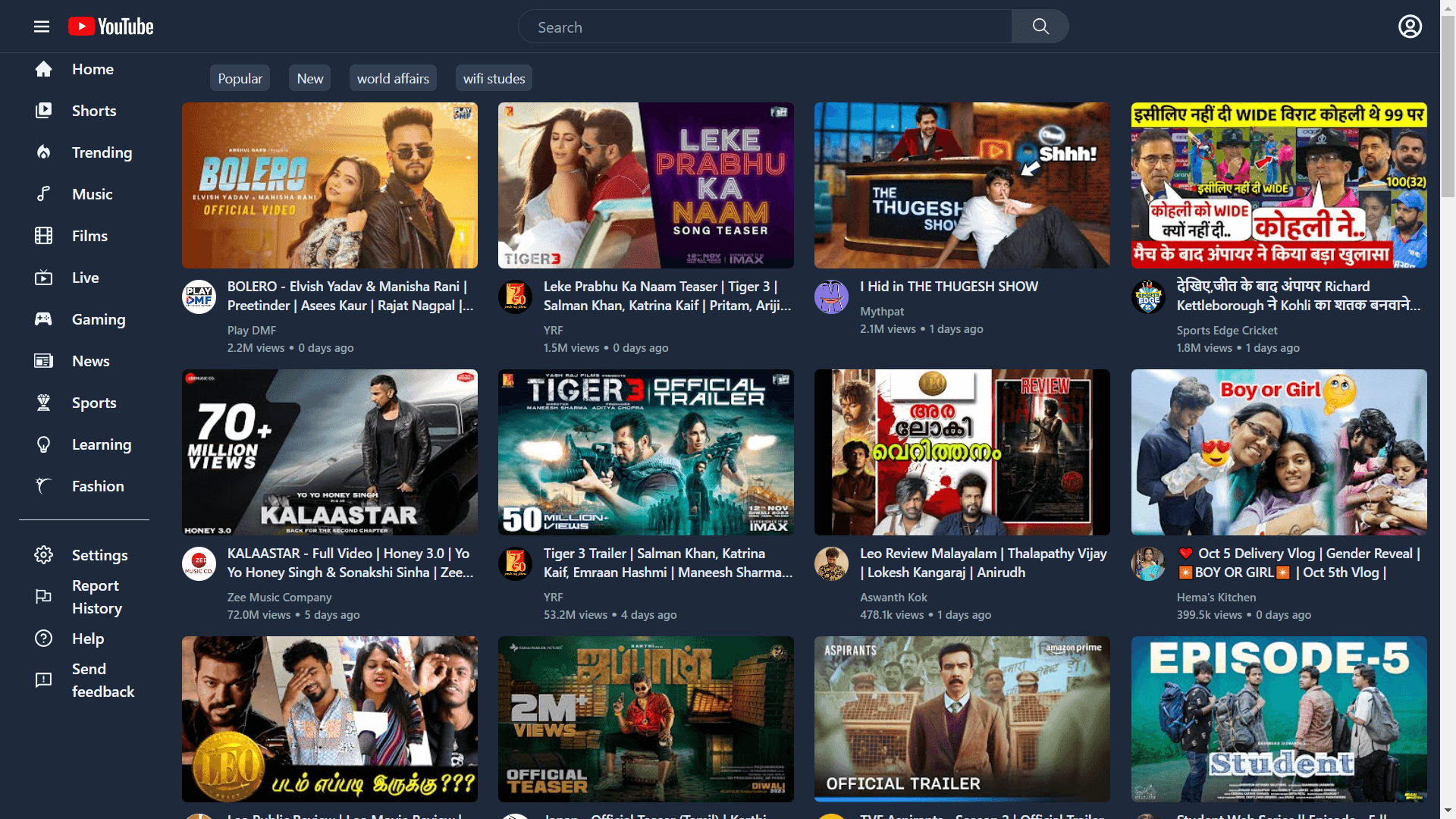
Task: Click the Fashion hanger icon
Action: point(44,486)
